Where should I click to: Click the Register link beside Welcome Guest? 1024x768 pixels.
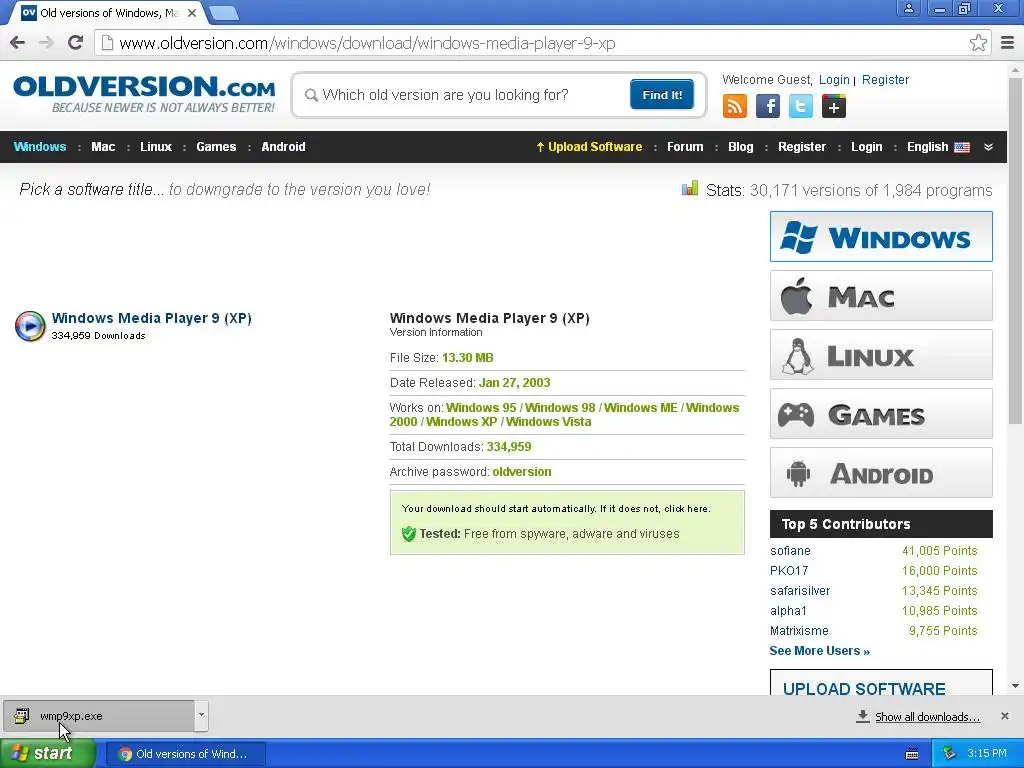coord(886,80)
